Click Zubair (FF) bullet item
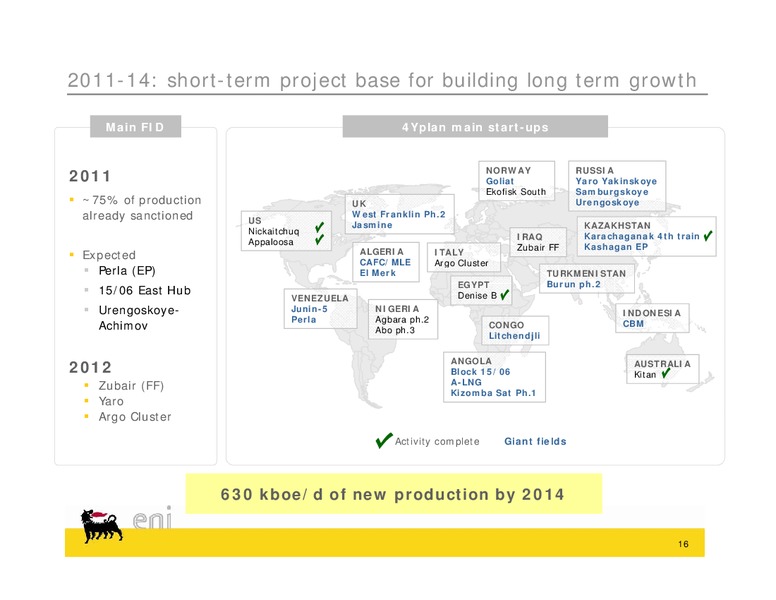Screen dimensions: 776x600 131,386
